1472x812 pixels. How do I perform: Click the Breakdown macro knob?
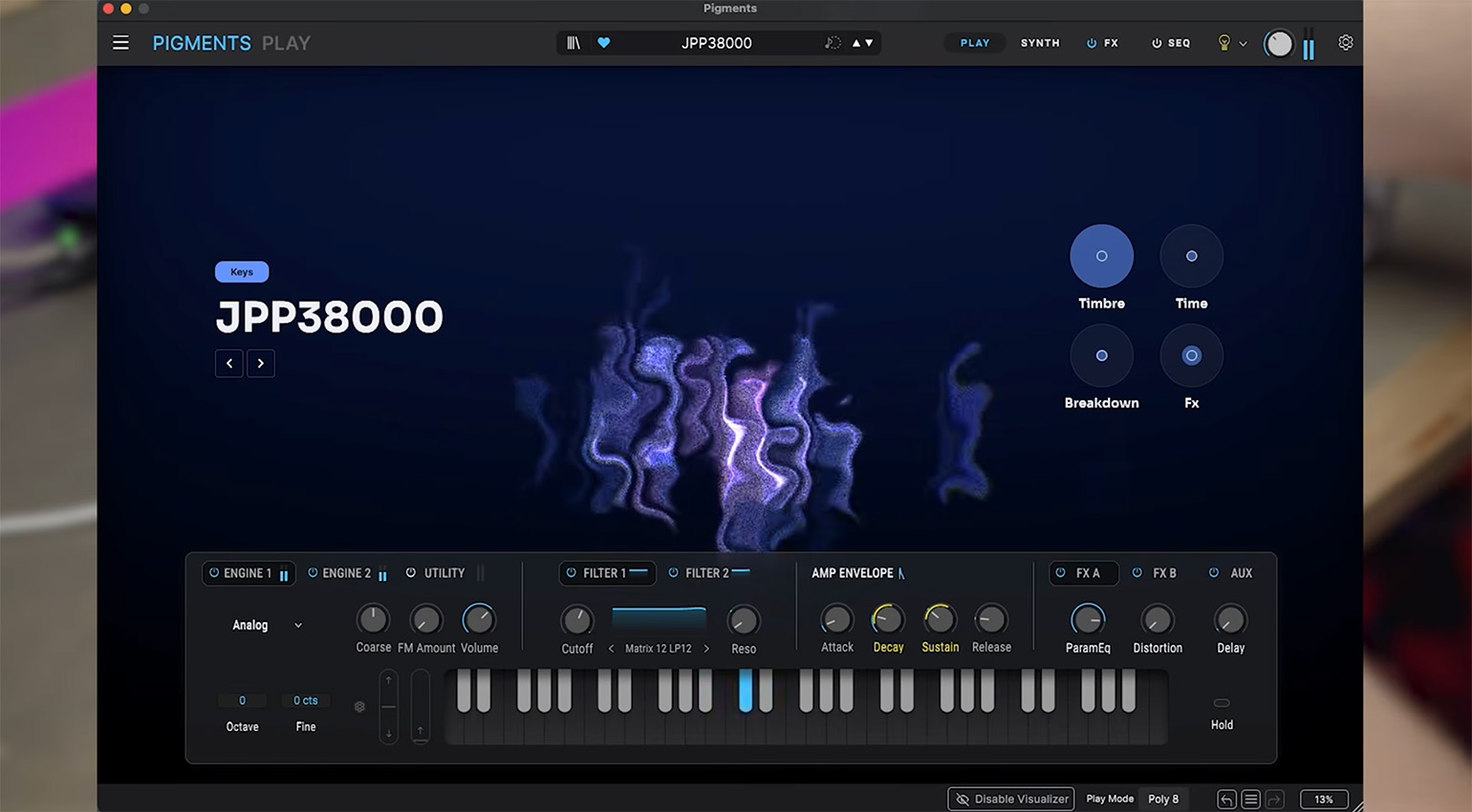point(1102,355)
